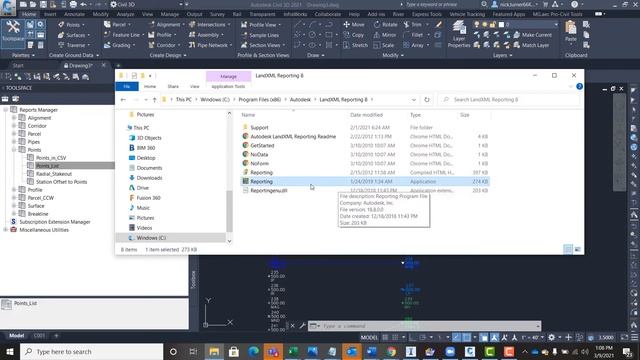Expand the Pipes tree node
Image resolution: width=640 pixels, height=360 pixels.
pyautogui.click(x=14, y=142)
